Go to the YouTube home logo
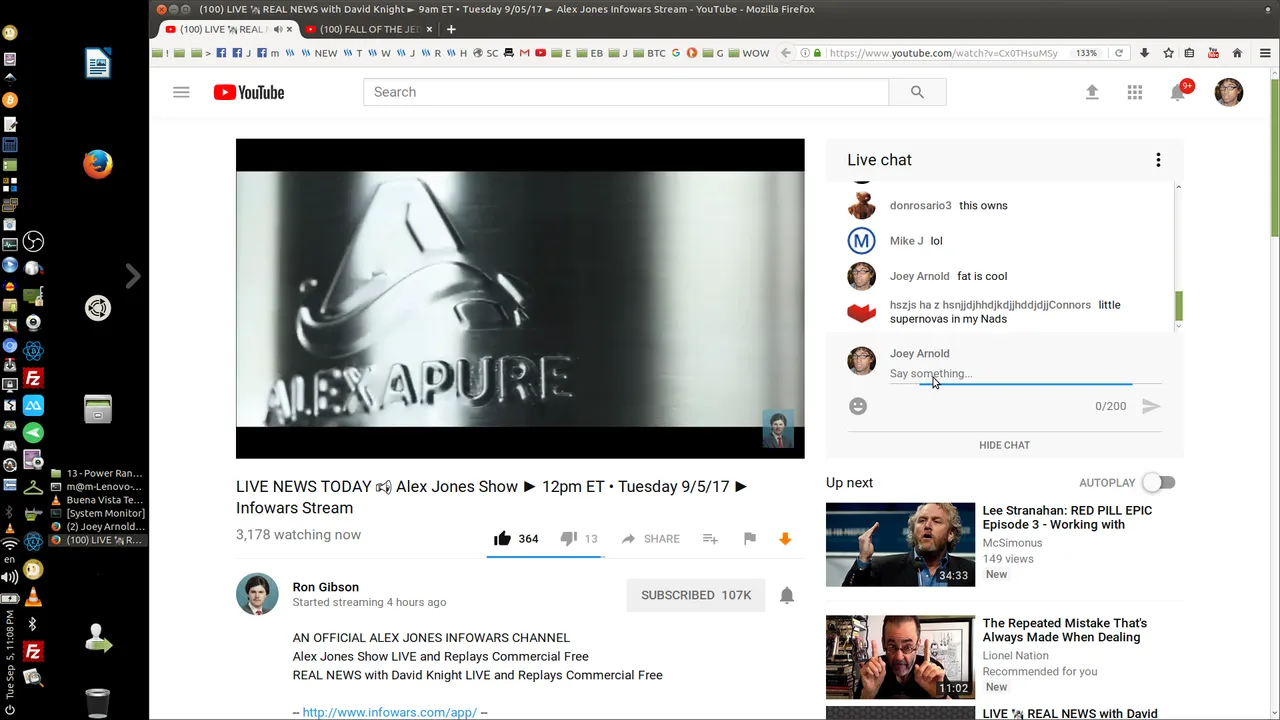This screenshot has height=720, width=1280. (249, 92)
